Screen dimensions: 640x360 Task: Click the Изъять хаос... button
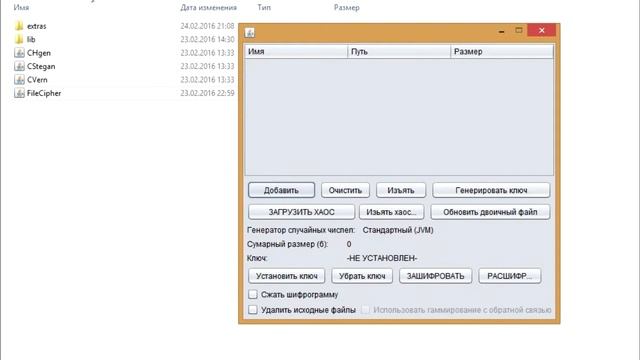coord(391,212)
